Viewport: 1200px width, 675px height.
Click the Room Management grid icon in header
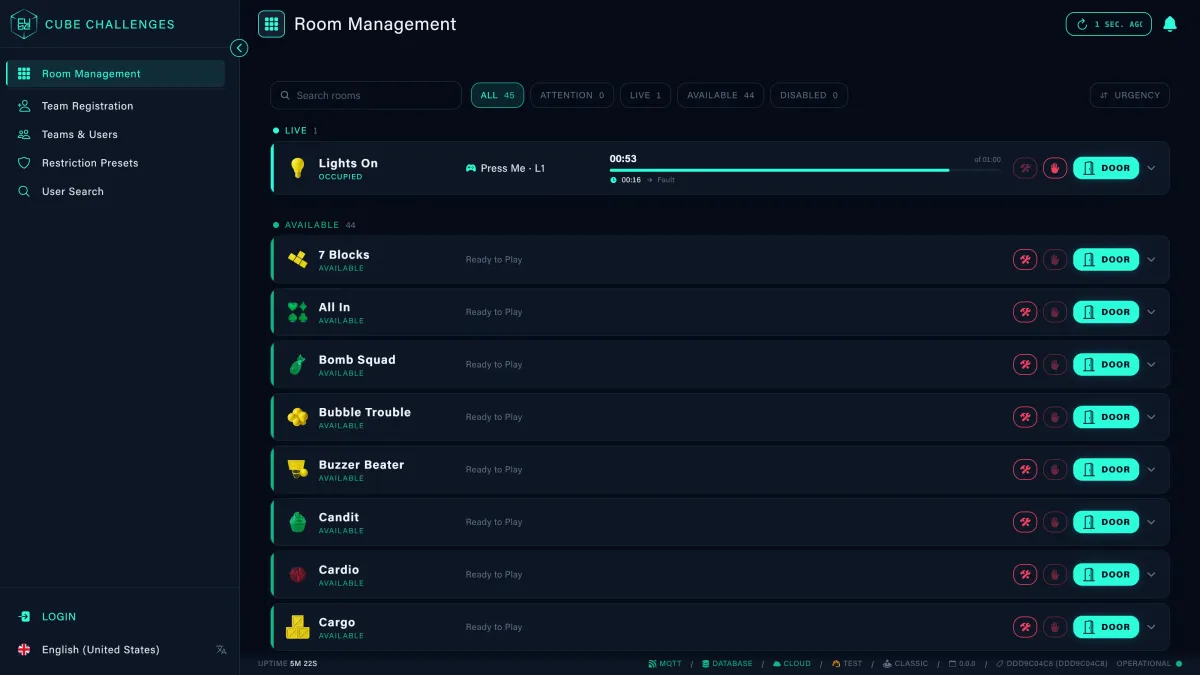click(271, 24)
